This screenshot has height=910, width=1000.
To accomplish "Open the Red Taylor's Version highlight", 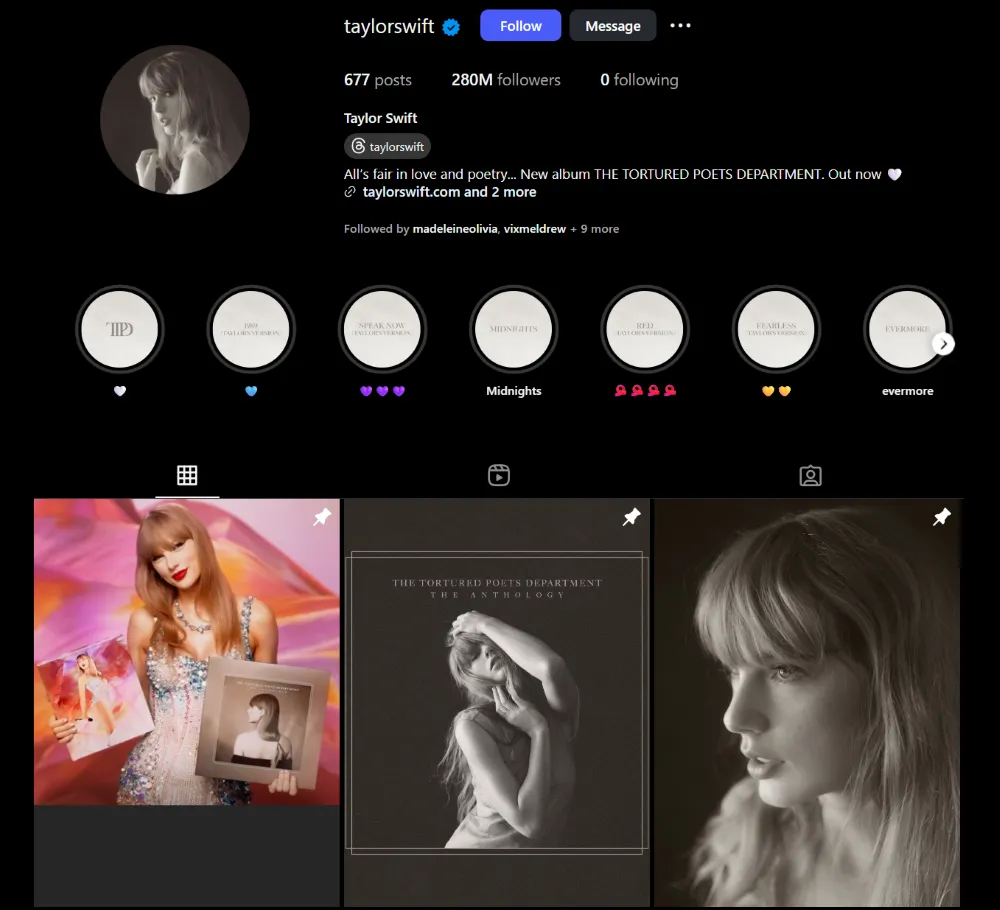I will click(x=645, y=329).
